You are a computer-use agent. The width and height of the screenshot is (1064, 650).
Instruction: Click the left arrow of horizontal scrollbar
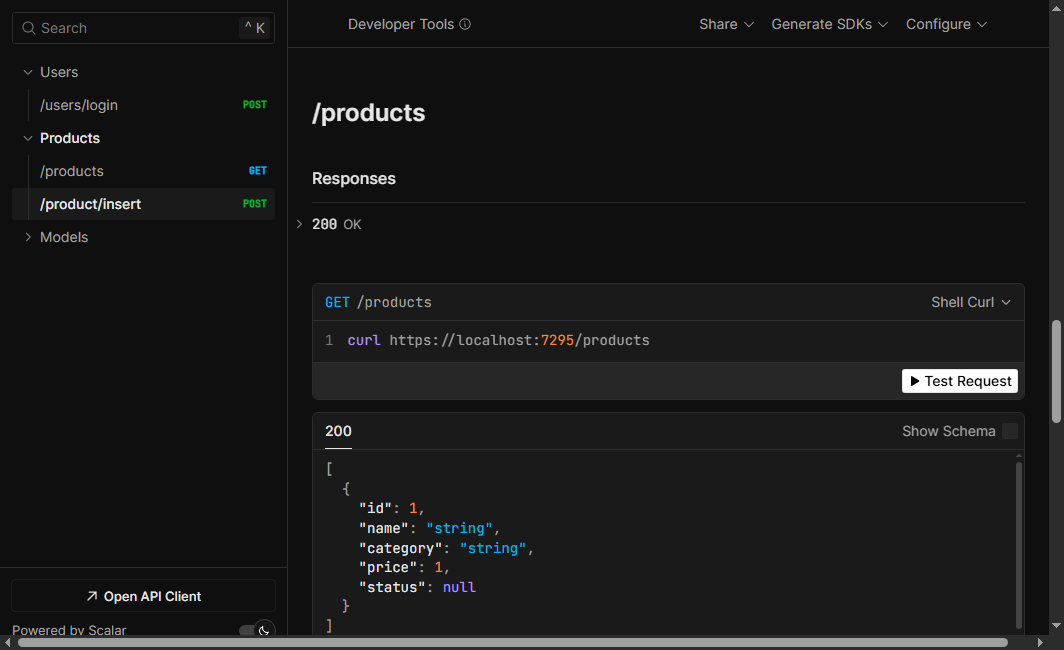pyautogui.click(x=7, y=643)
